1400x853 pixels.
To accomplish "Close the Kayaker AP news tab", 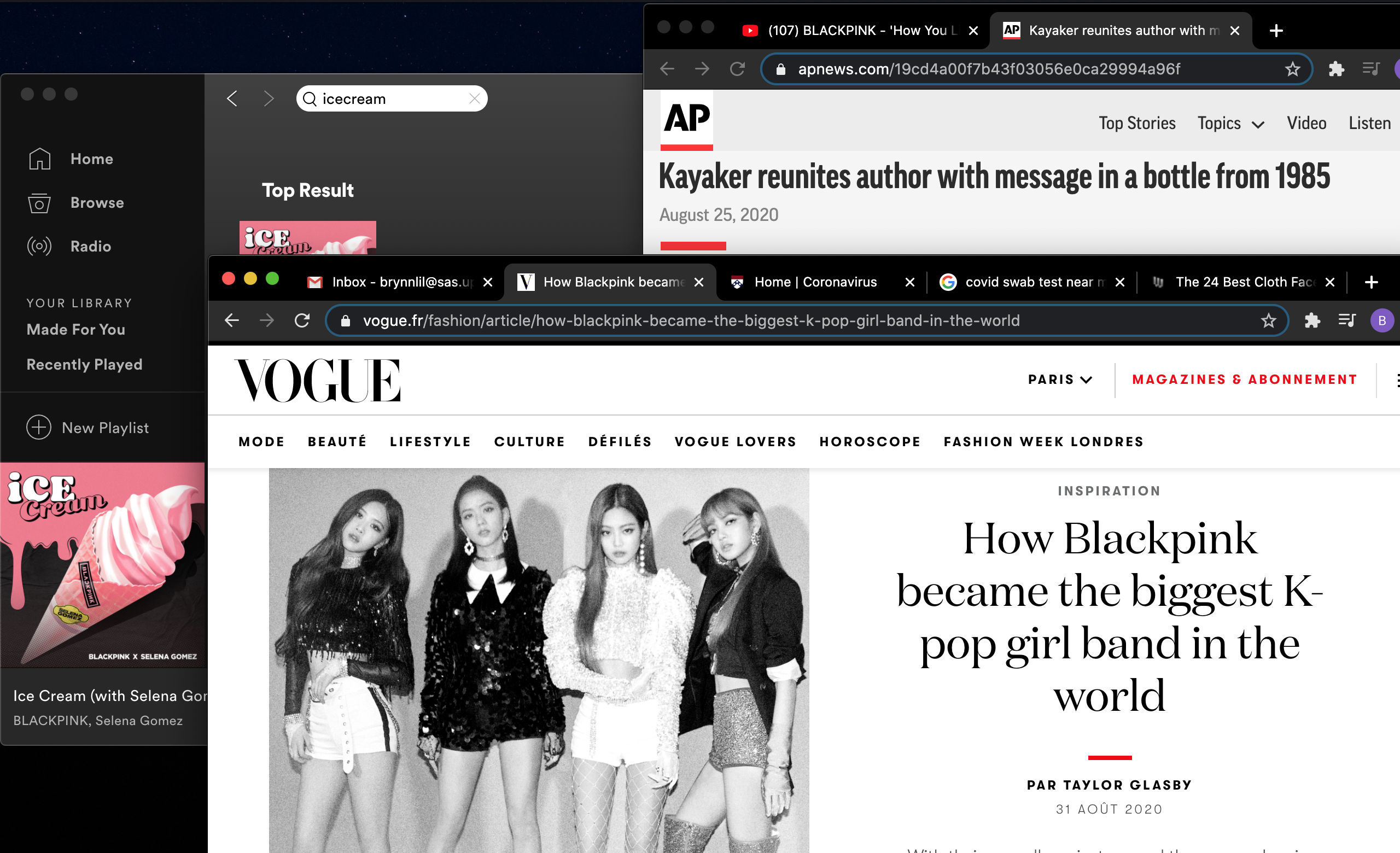I will coord(1235,31).
